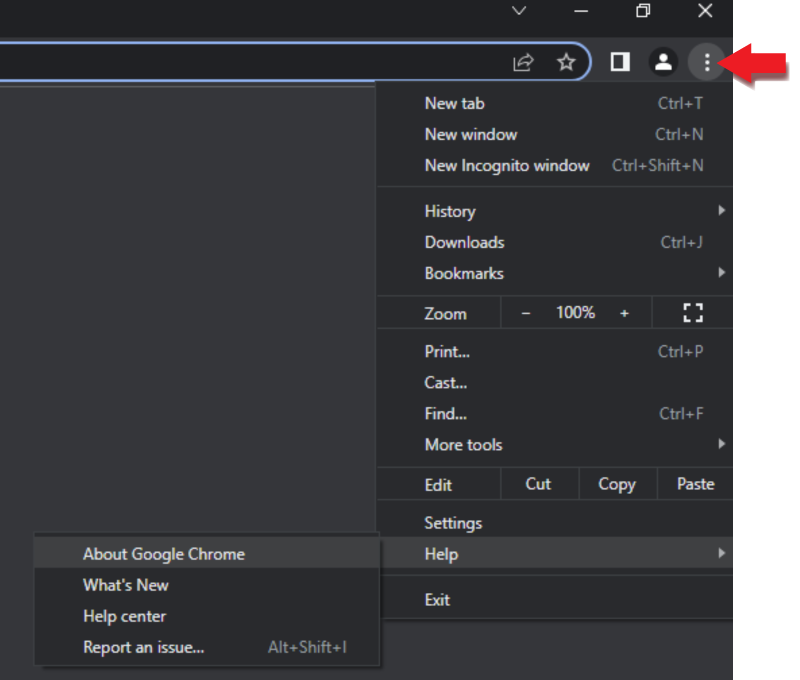The image size is (800, 680).
Task: Copy using the Copy button
Action: point(617,483)
